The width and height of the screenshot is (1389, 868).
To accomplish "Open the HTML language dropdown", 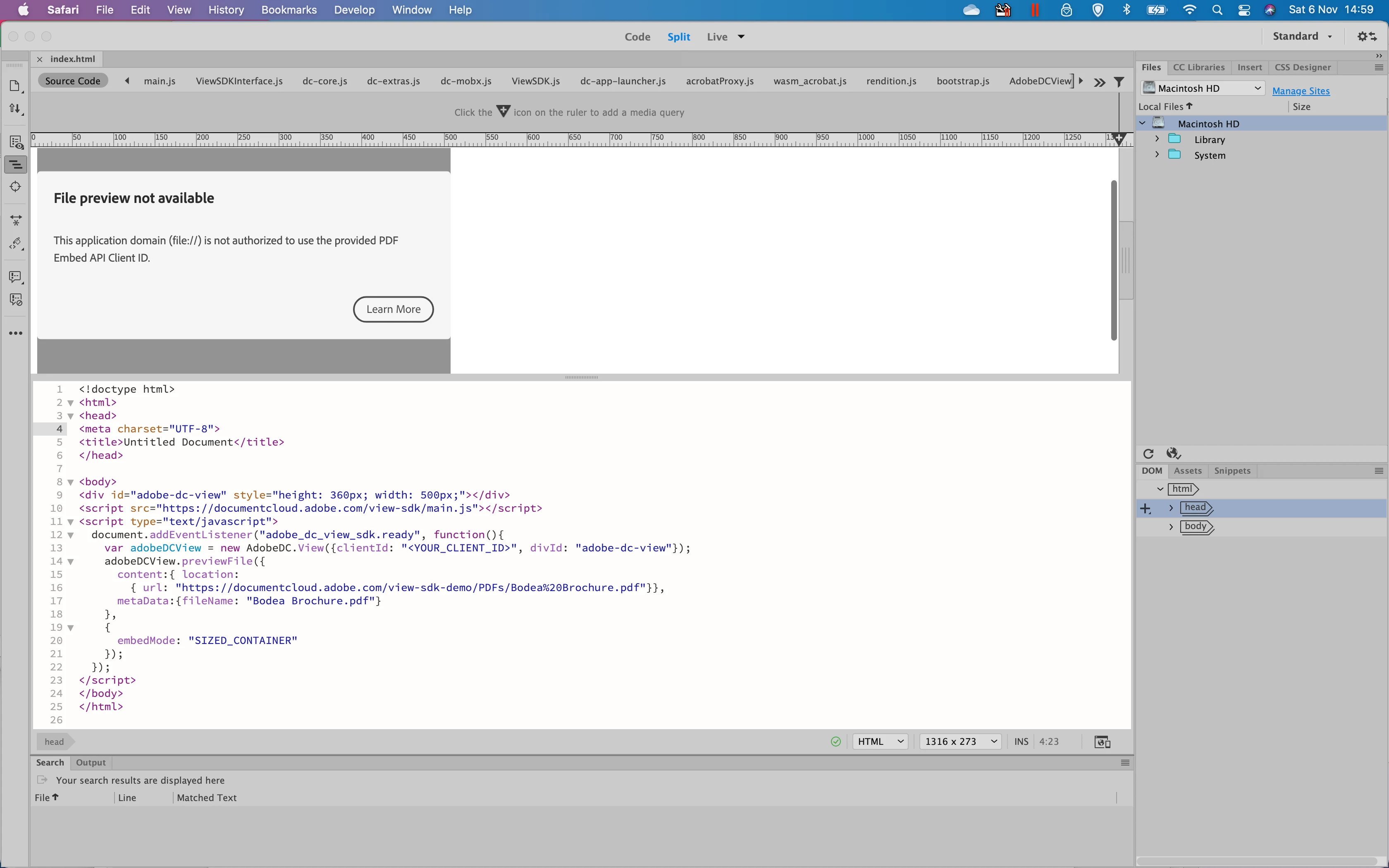I will [881, 742].
